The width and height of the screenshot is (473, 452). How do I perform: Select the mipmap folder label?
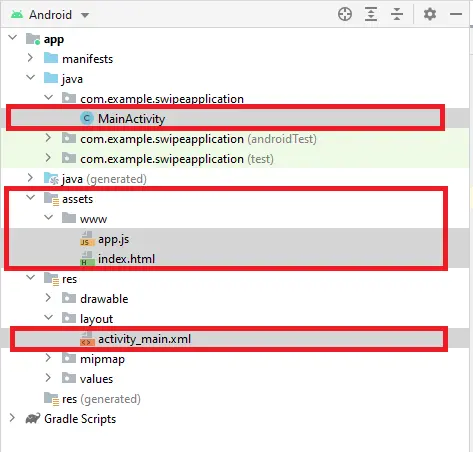click(x=102, y=359)
